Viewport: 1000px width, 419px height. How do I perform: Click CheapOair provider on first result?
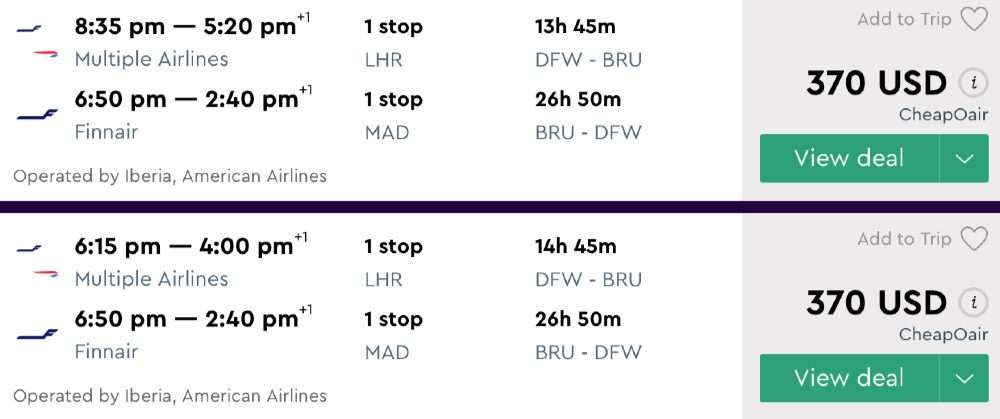pos(943,114)
